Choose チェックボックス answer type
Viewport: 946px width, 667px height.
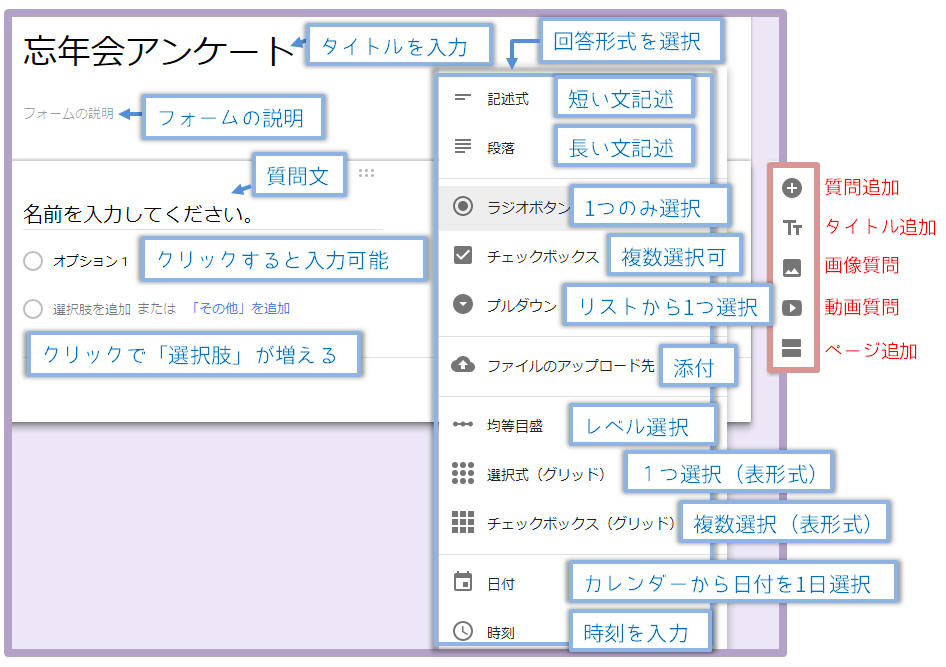coord(530,256)
